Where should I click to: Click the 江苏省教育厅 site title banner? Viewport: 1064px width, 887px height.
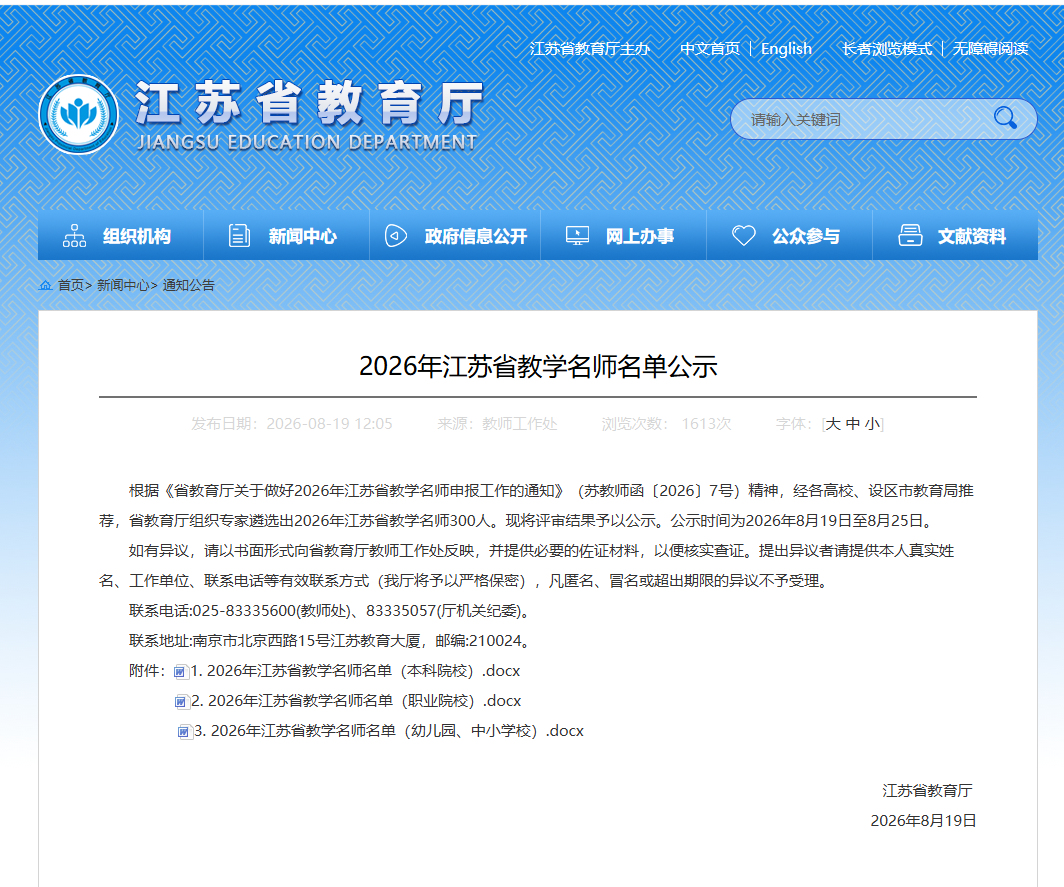coord(309,114)
